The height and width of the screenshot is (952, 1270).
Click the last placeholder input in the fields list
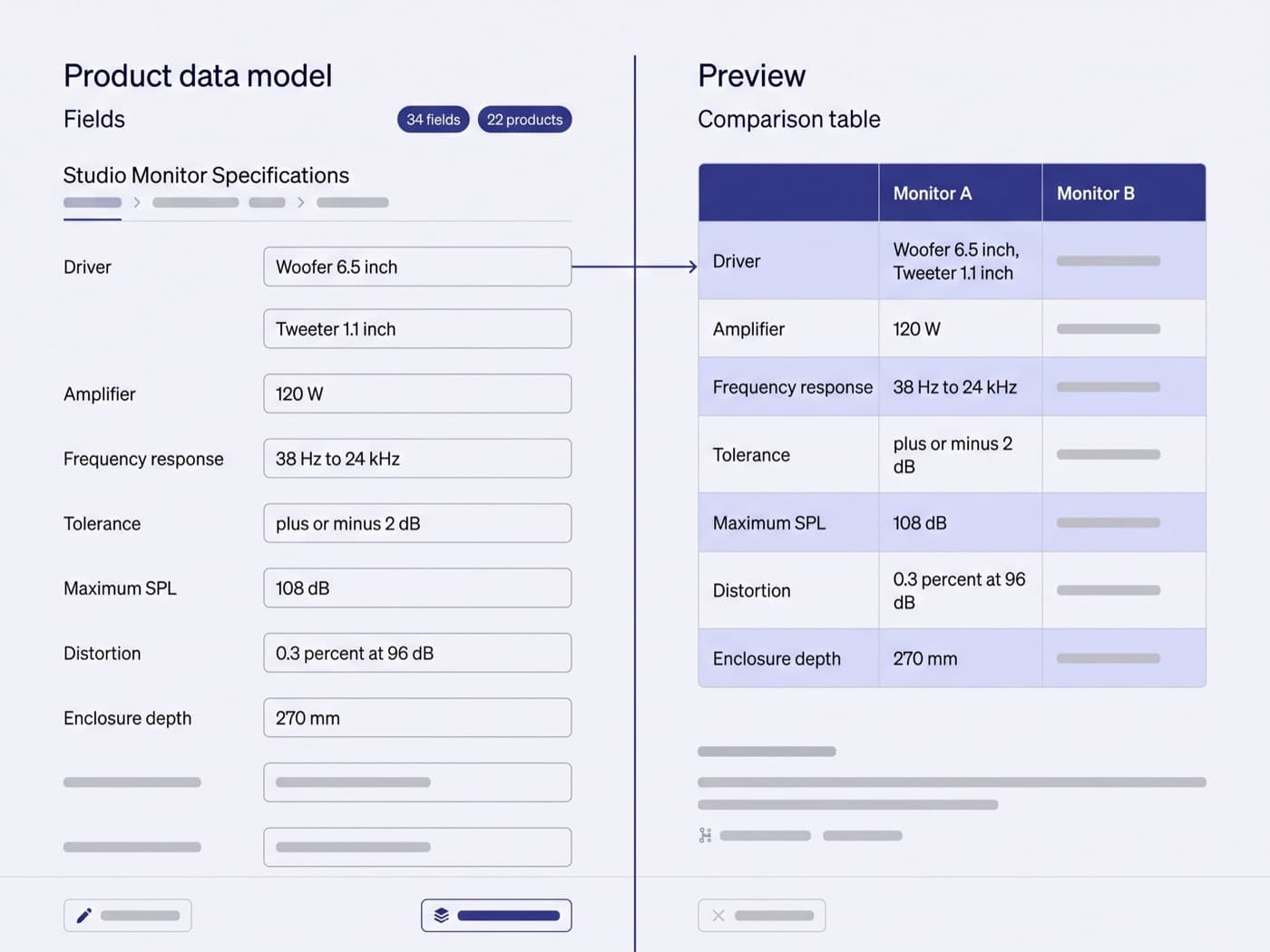click(417, 847)
